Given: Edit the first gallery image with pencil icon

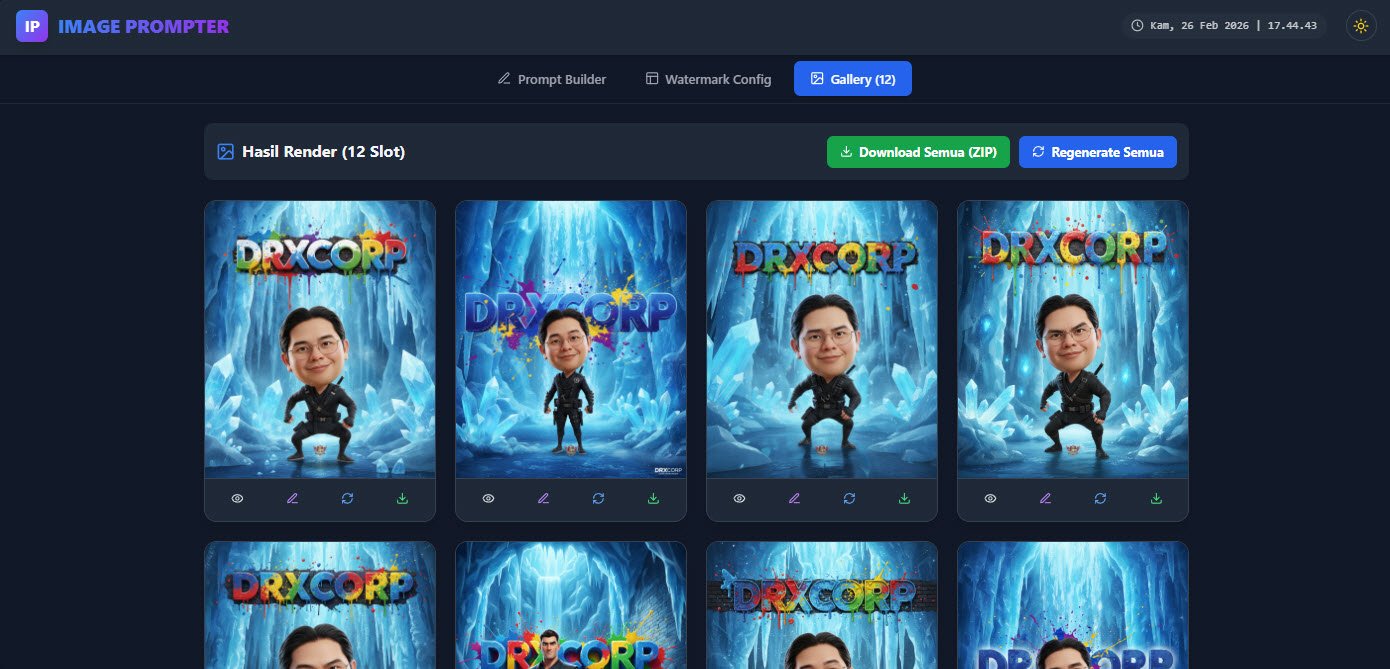Looking at the screenshot, I should click(x=292, y=498).
